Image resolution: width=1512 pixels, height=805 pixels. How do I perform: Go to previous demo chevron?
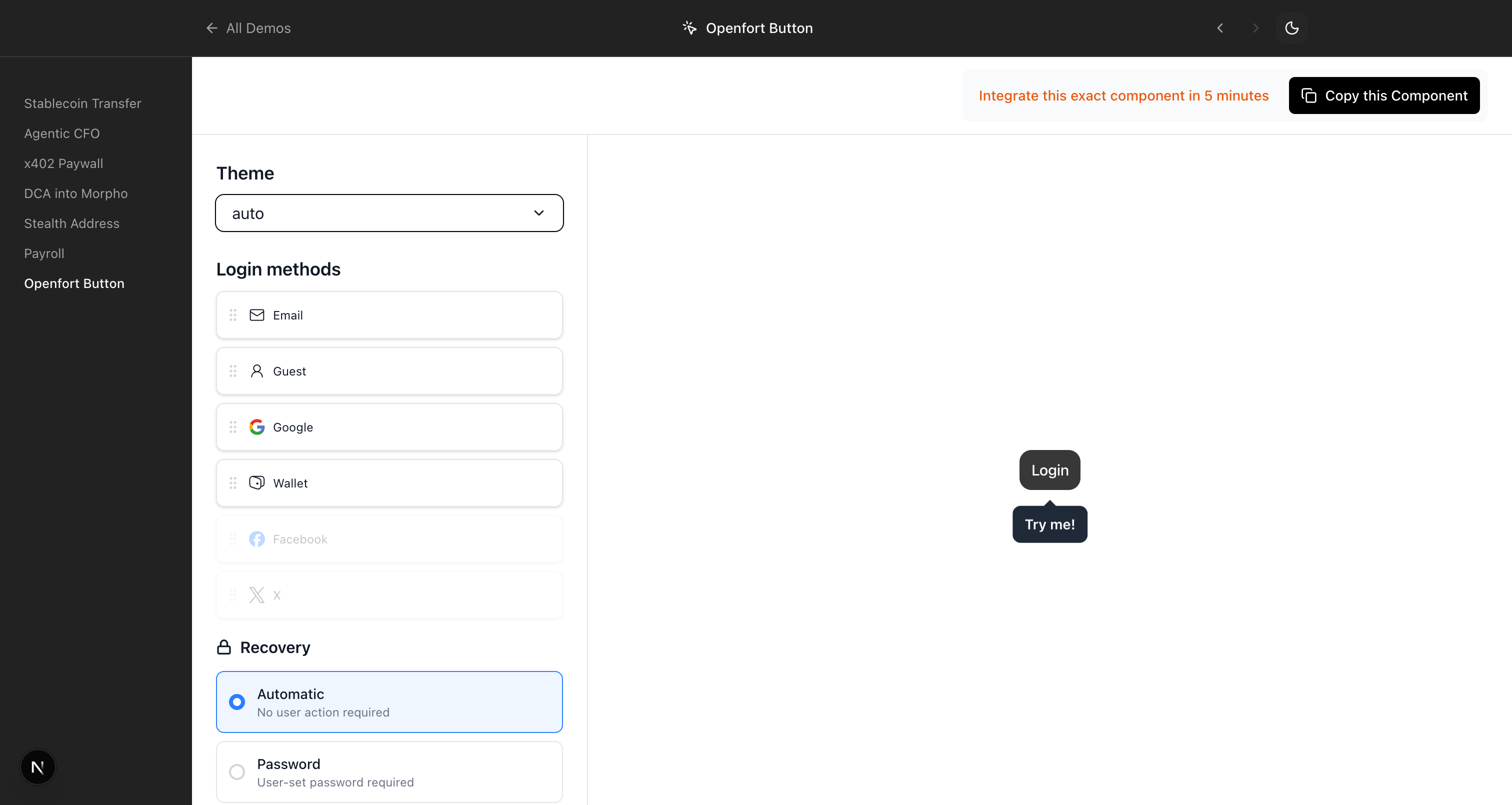click(1220, 28)
